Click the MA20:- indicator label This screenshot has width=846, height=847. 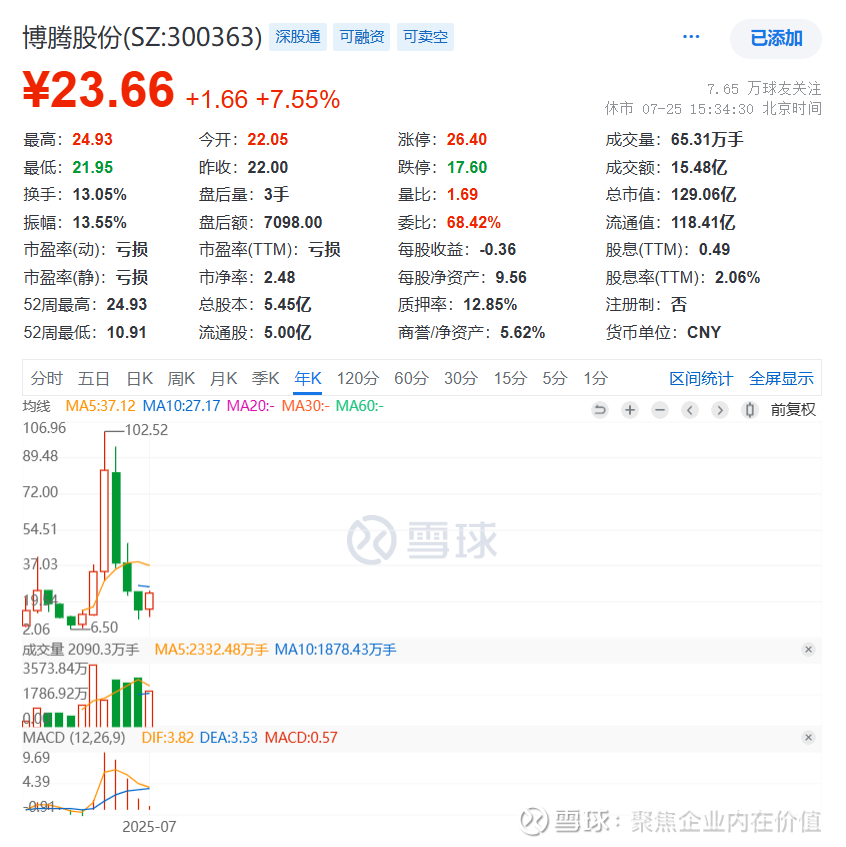pyautogui.click(x=251, y=406)
